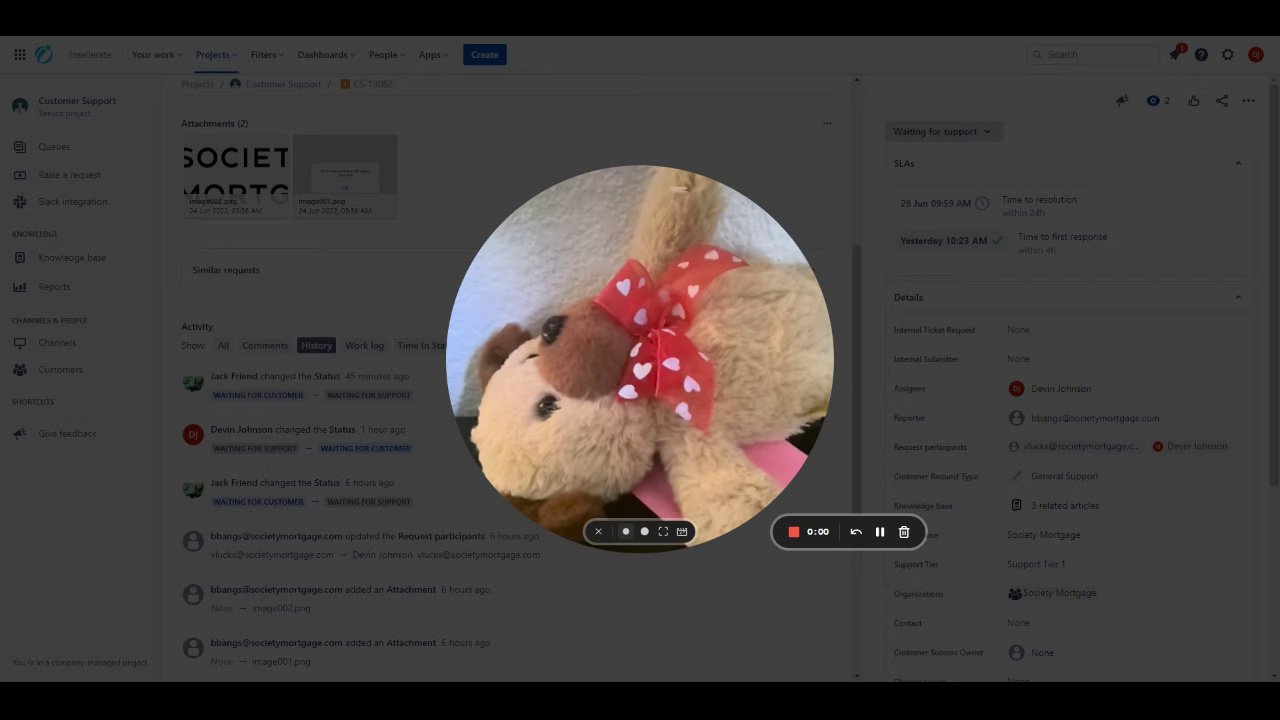Open the settings gear icon

pyautogui.click(x=1228, y=55)
